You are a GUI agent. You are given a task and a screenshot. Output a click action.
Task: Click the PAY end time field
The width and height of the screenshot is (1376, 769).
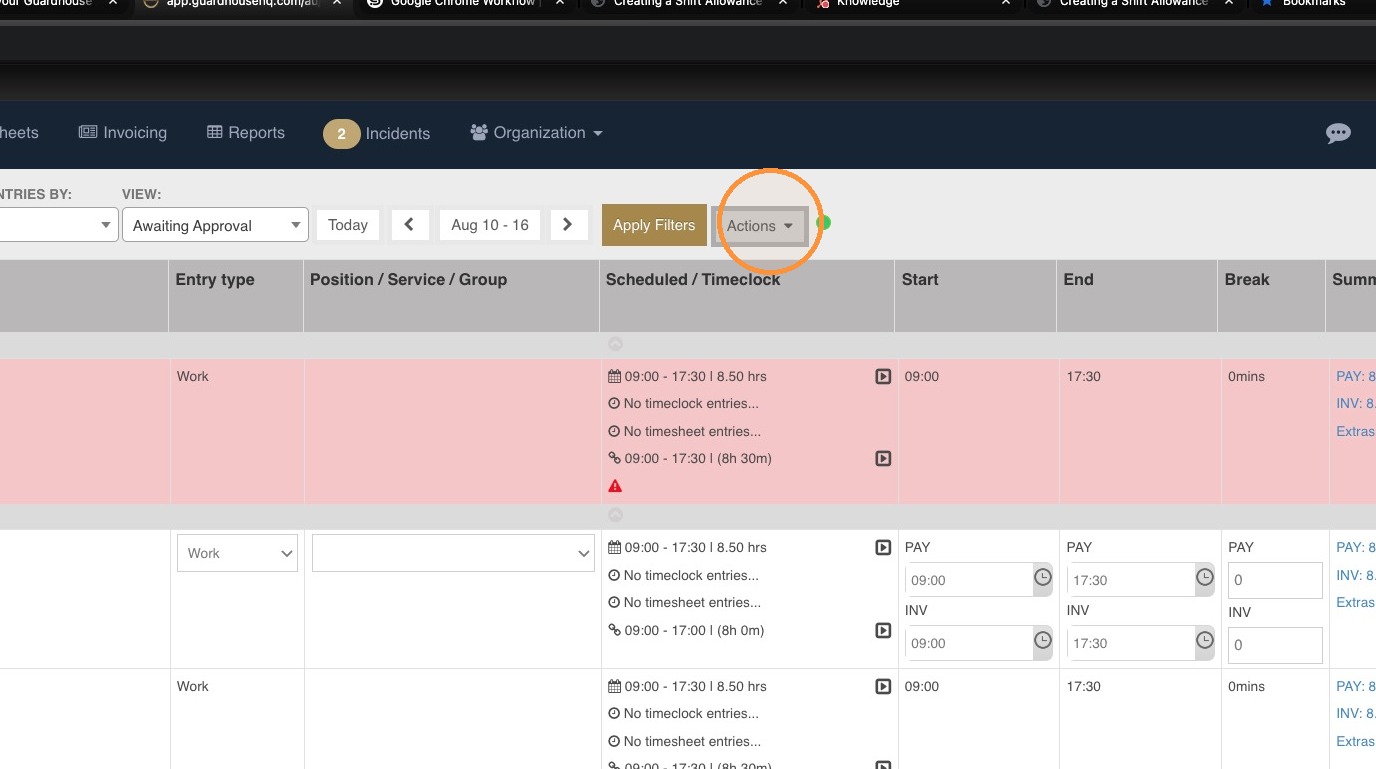(x=1131, y=580)
